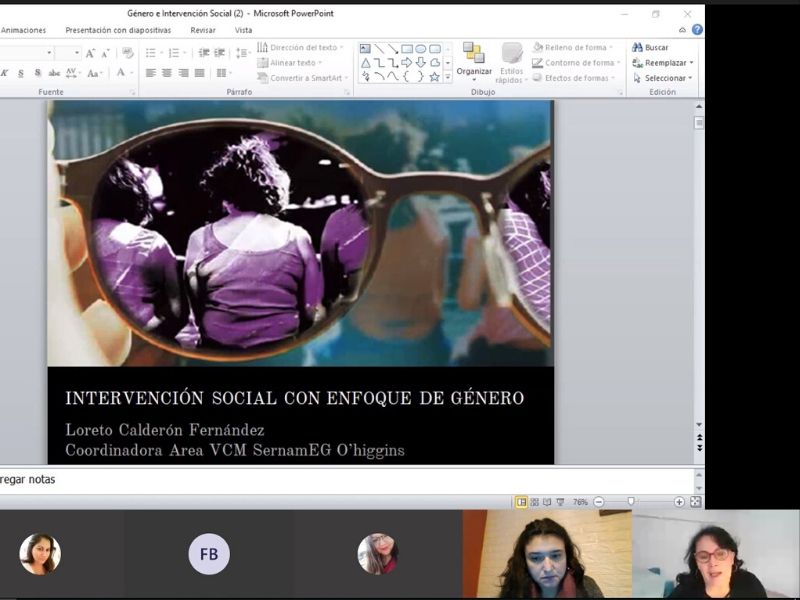Open the font color dropdown arrow

[132, 73]
